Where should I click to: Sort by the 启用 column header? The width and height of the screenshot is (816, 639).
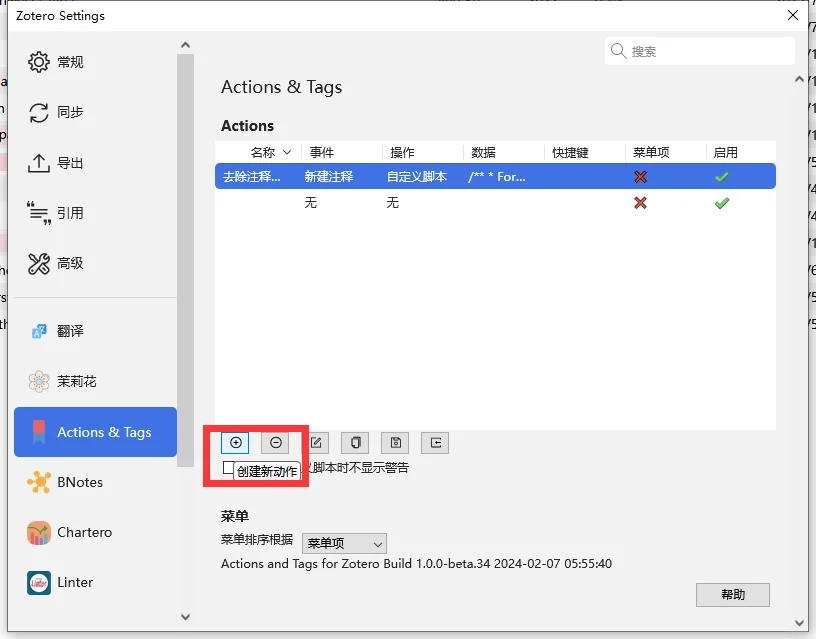point(740,152)
